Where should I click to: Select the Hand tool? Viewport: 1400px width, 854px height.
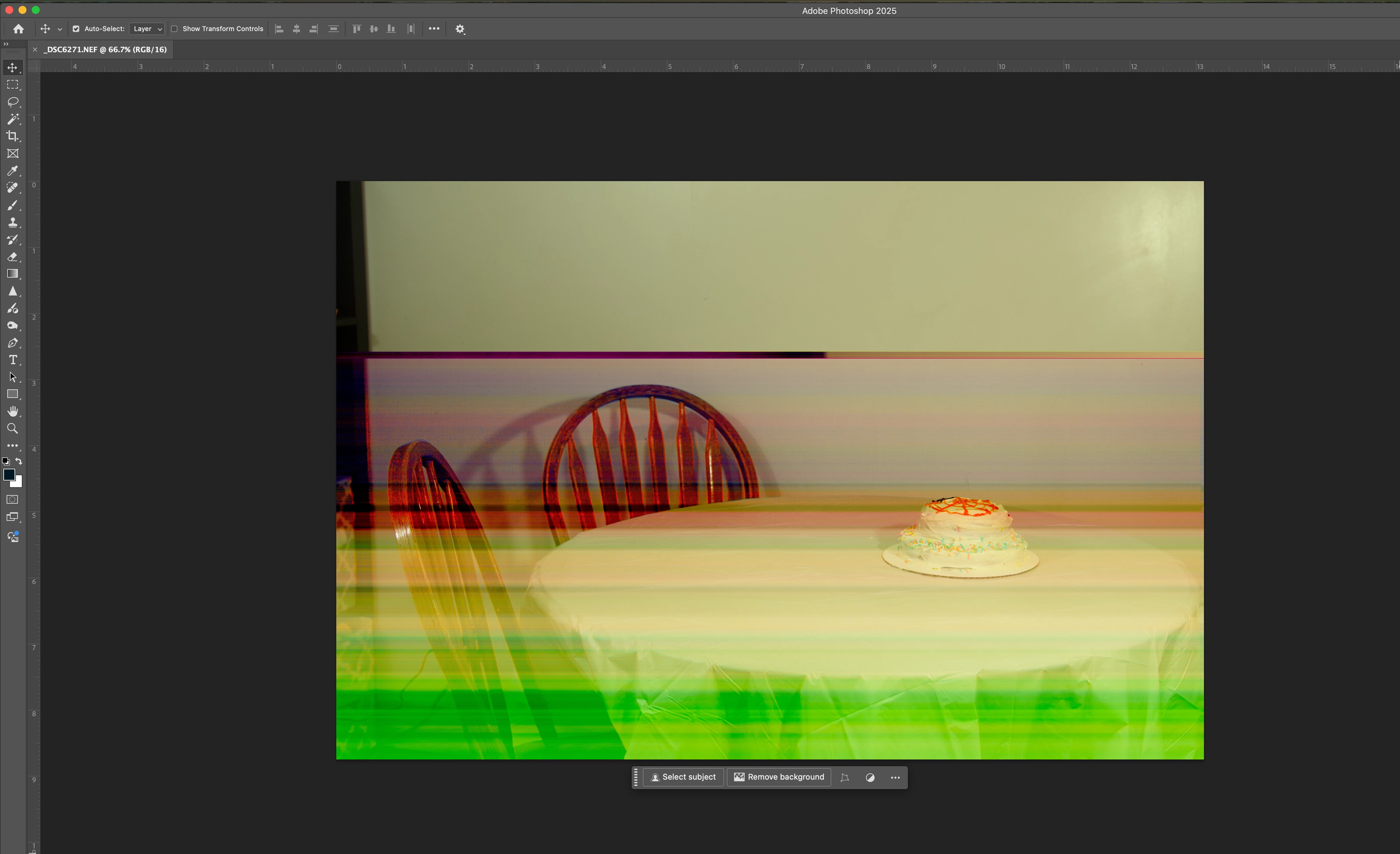pyautogui.click(x=13, y=411)
